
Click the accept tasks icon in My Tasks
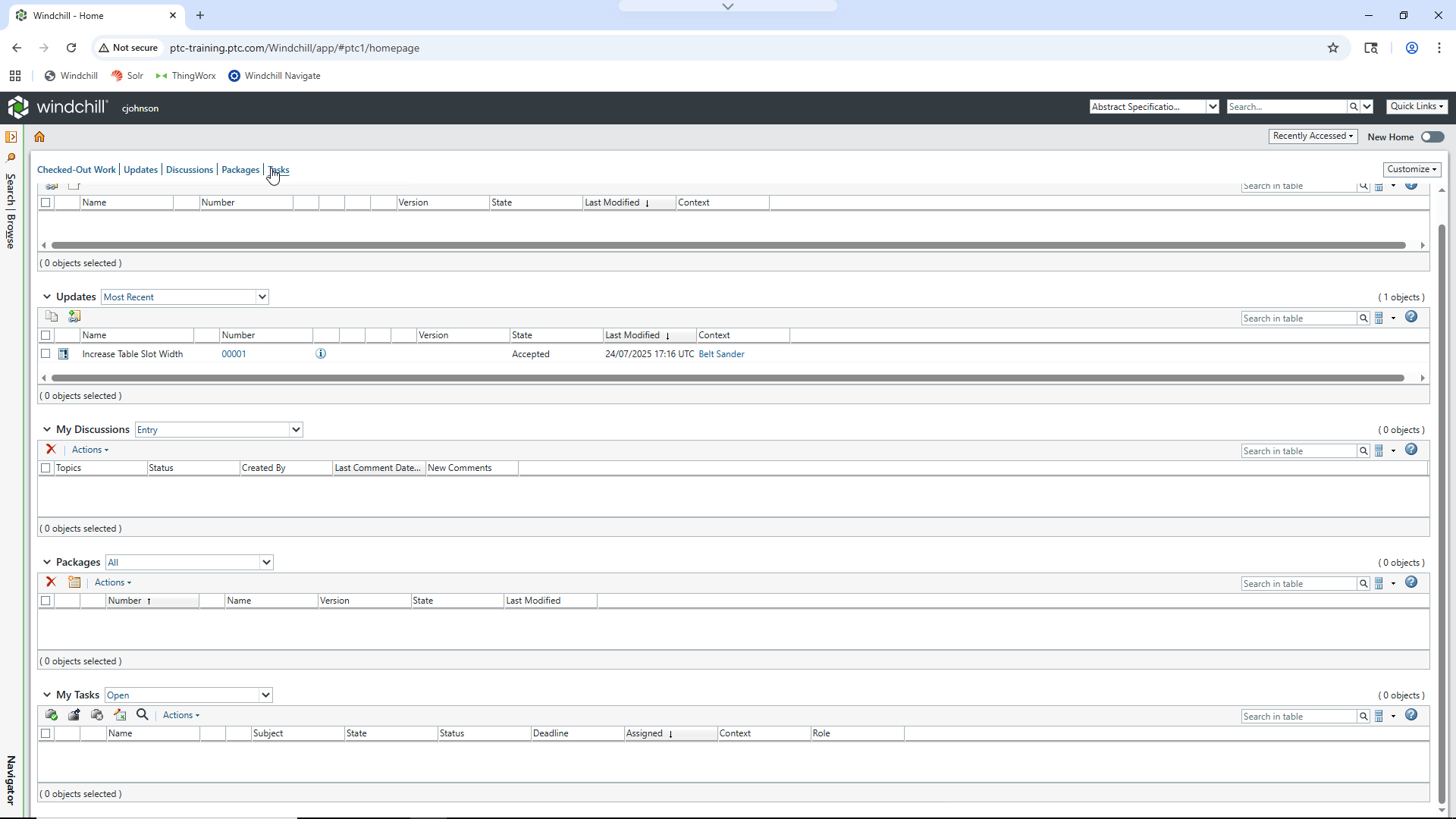coord(52,714)
